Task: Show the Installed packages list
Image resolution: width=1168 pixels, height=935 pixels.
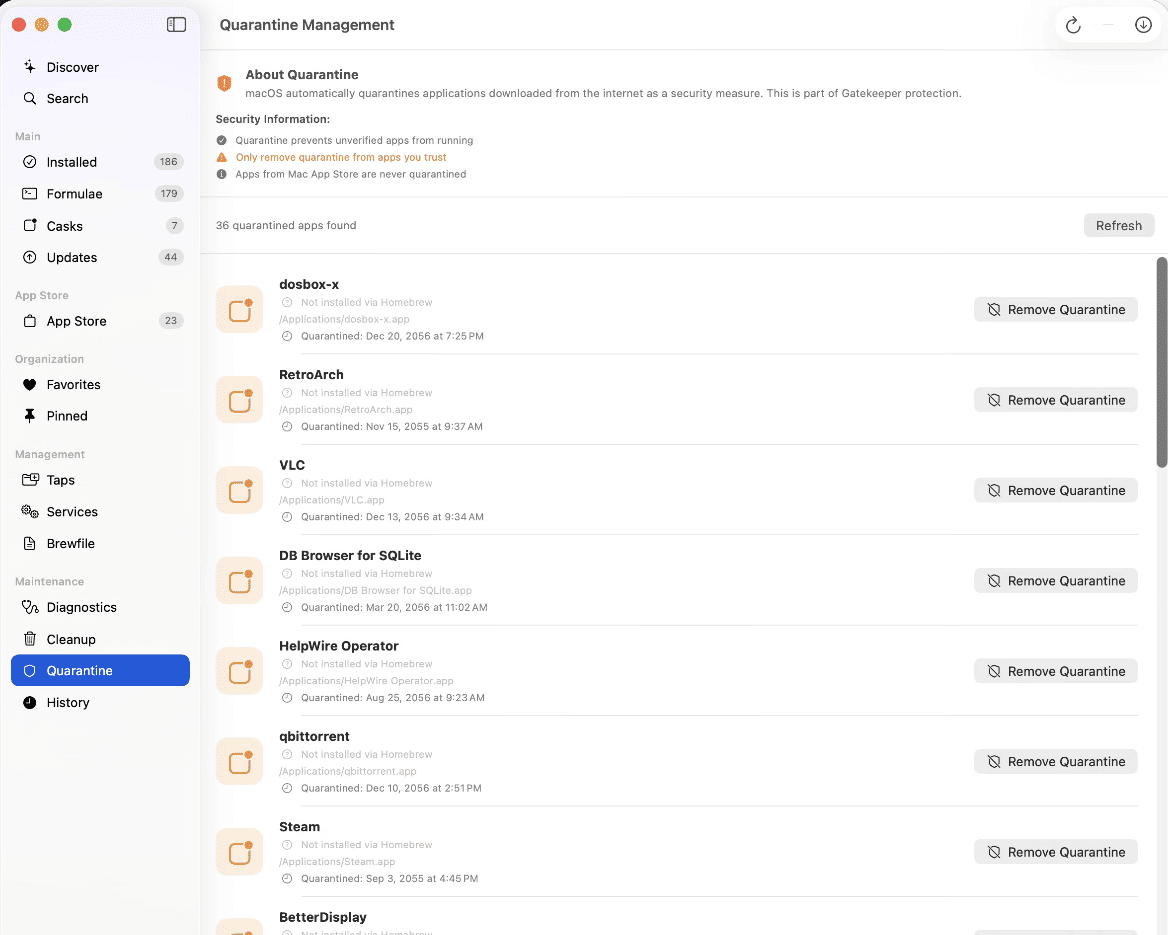Action: pos(71,162)
